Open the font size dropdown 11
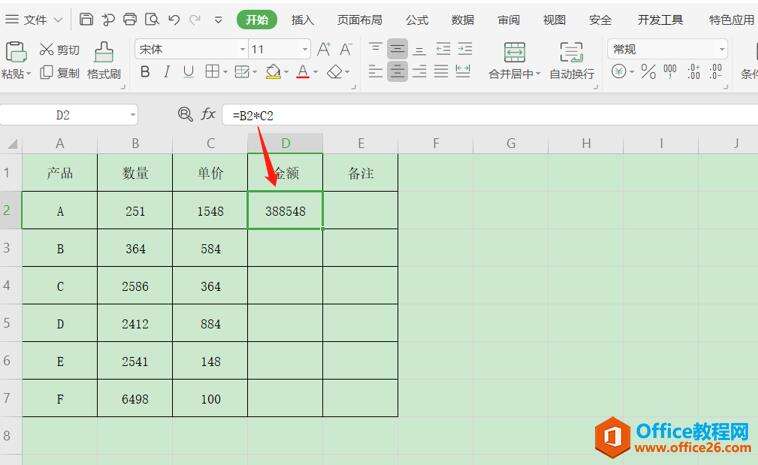758x465 pixels. pyautogui.click(x=305, y=49)
